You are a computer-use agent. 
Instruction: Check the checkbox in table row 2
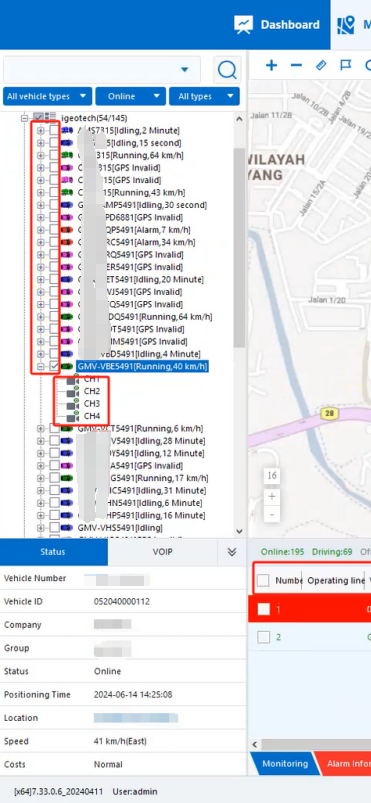click(x=263, y=637)
